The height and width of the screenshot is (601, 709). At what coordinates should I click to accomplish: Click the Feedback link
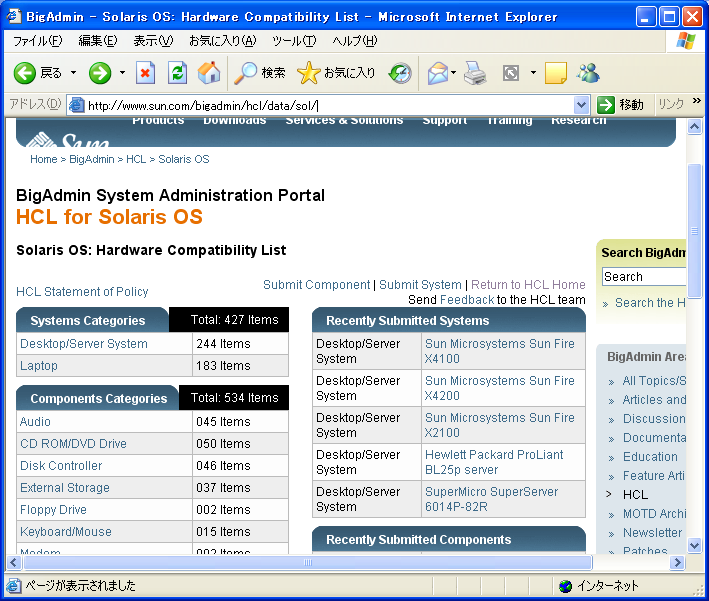(x=467, y=300)
